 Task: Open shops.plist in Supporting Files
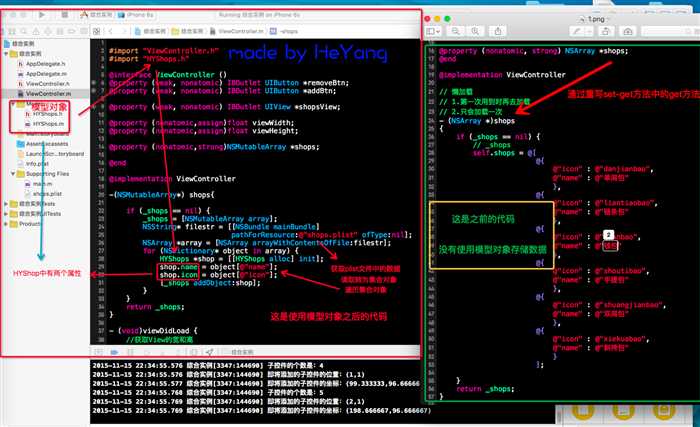43,193
